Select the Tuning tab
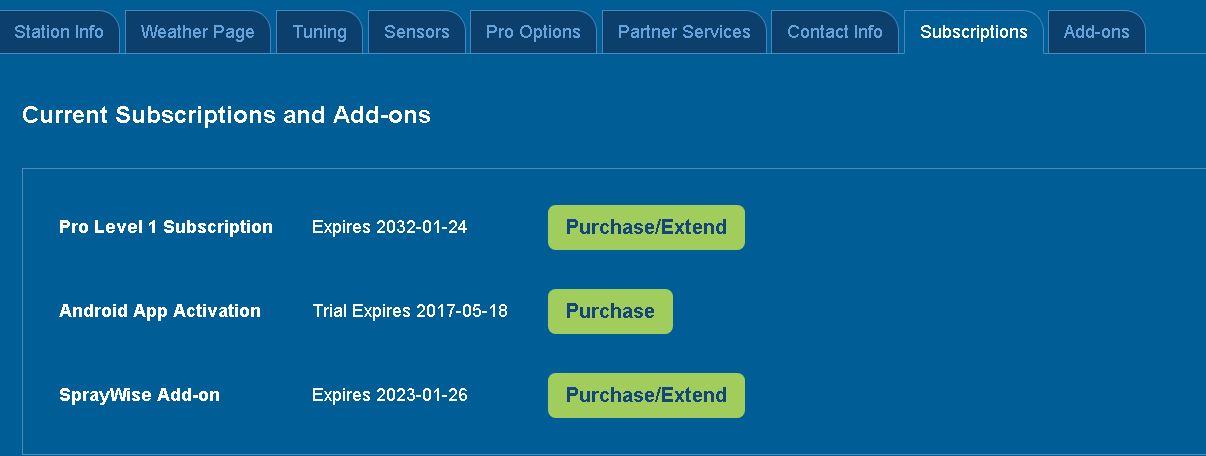This screenshot has width=1206, height=456. (x=319, y=32)
